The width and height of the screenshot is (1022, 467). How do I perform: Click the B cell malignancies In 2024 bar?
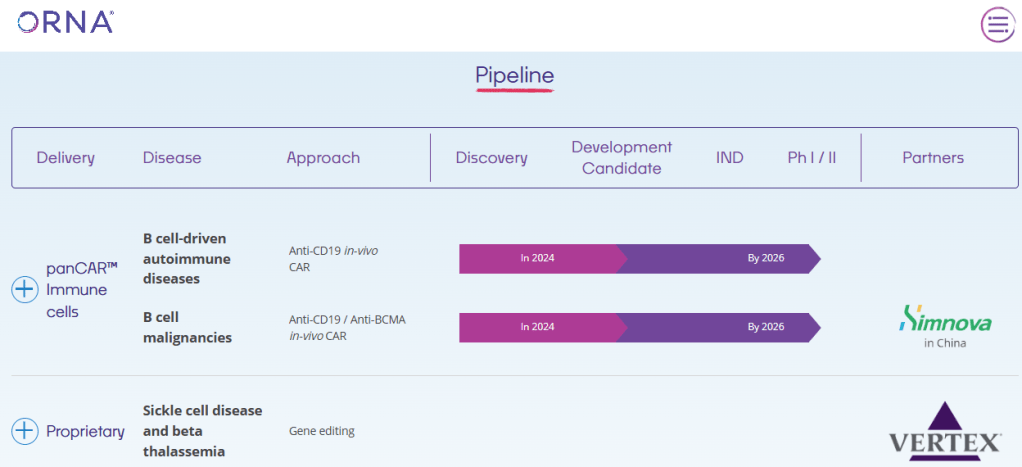[x=538, y=327]
